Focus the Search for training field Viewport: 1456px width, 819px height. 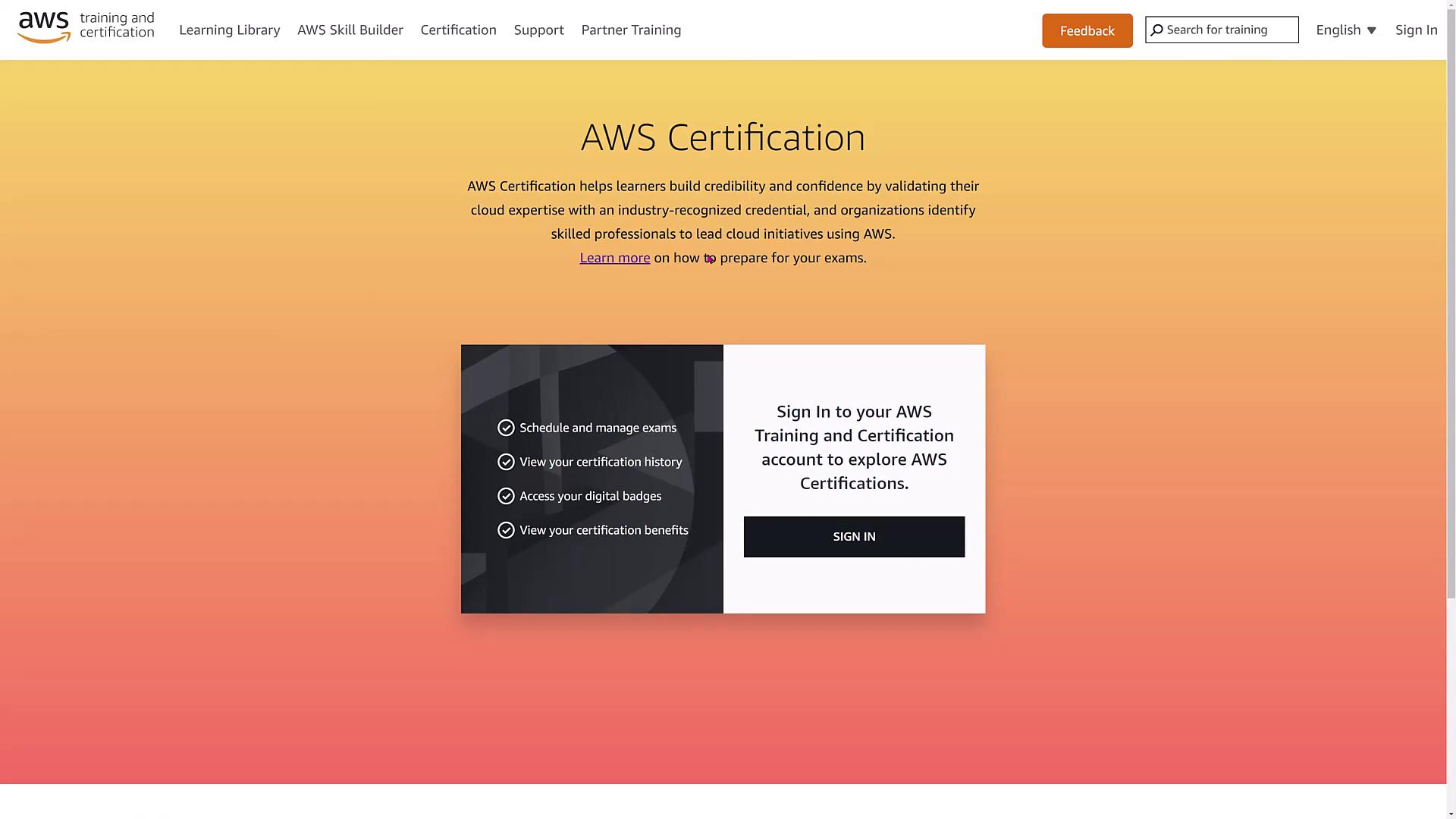pos(1222,30)
